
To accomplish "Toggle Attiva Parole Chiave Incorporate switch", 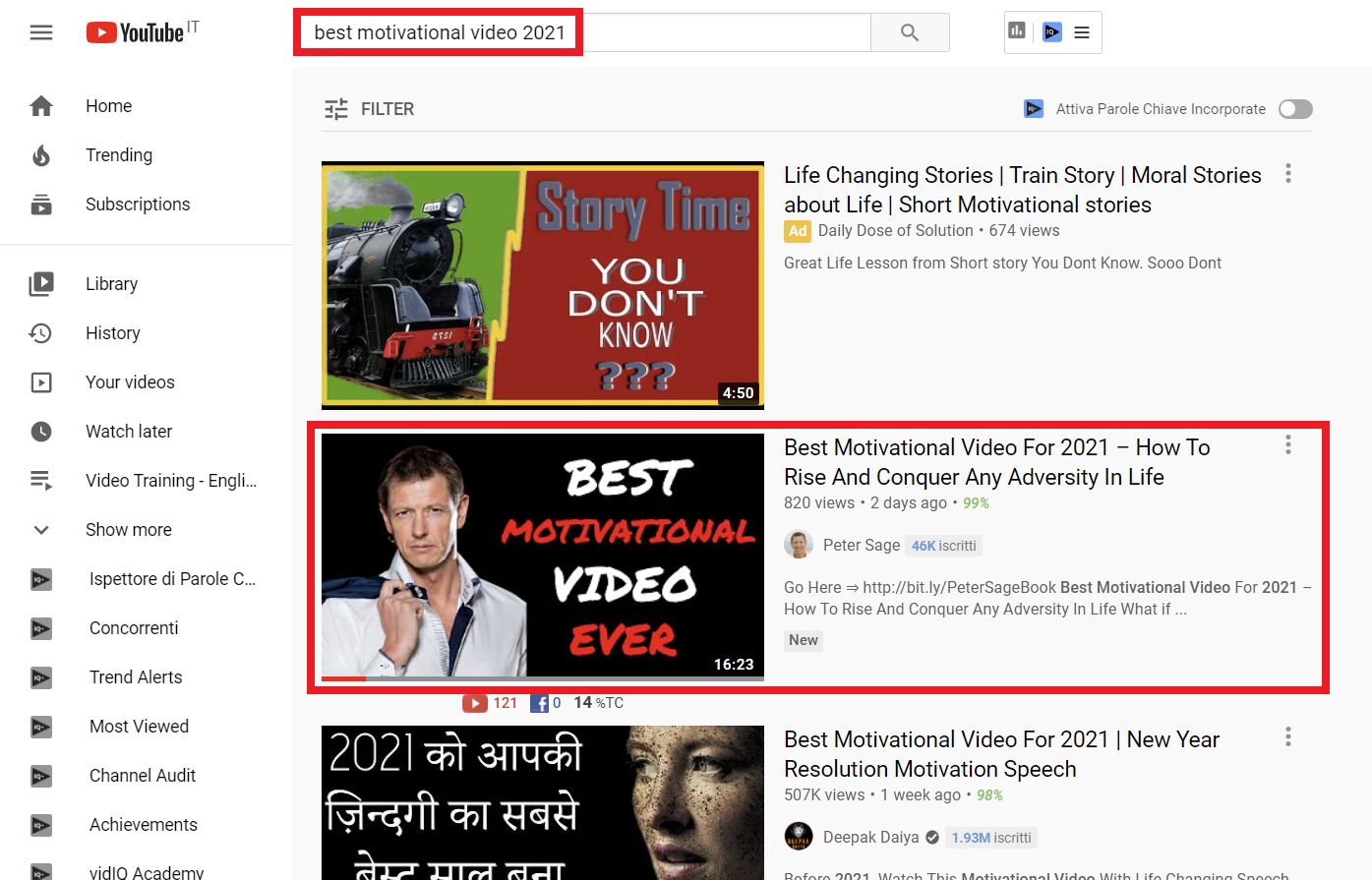I will click(x=1295, y=109).
